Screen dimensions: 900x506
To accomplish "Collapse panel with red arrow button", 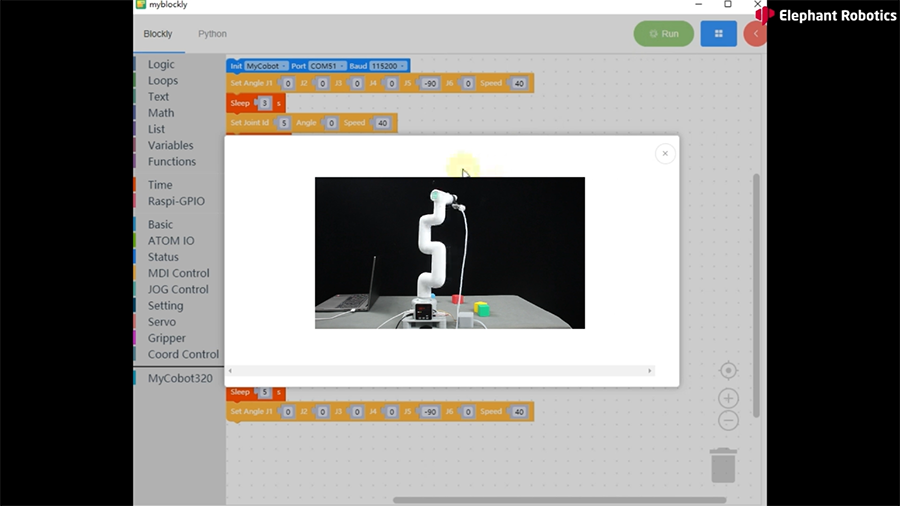I will point(755,34).
